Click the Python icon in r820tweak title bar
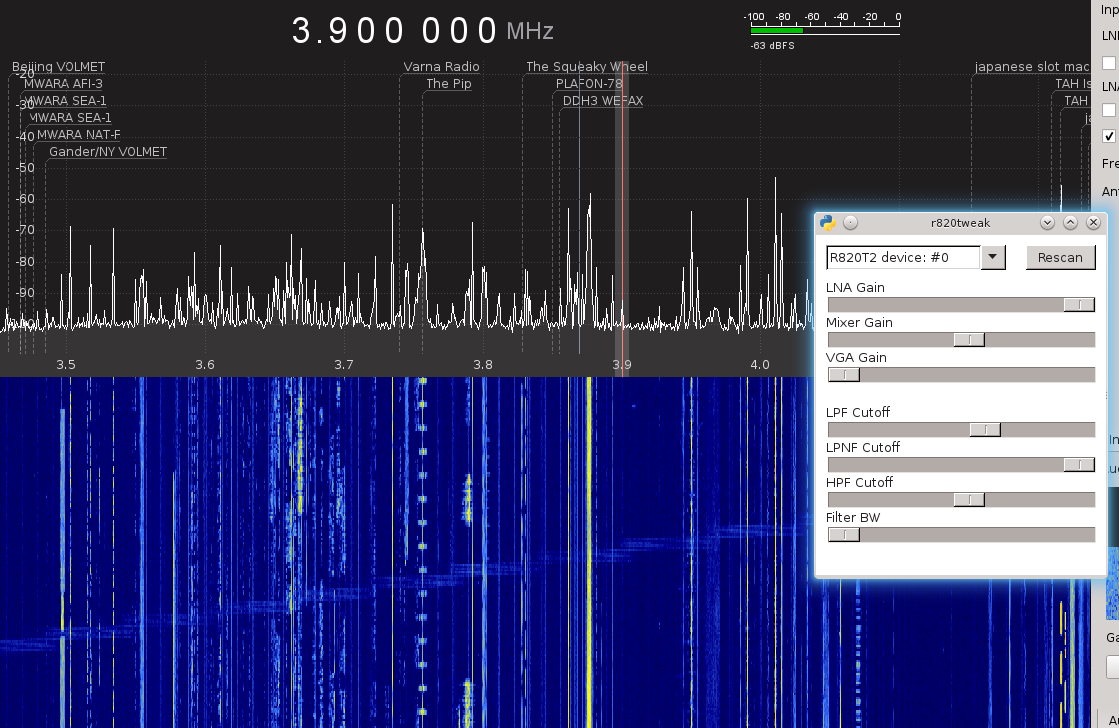 tap(827, 223)
